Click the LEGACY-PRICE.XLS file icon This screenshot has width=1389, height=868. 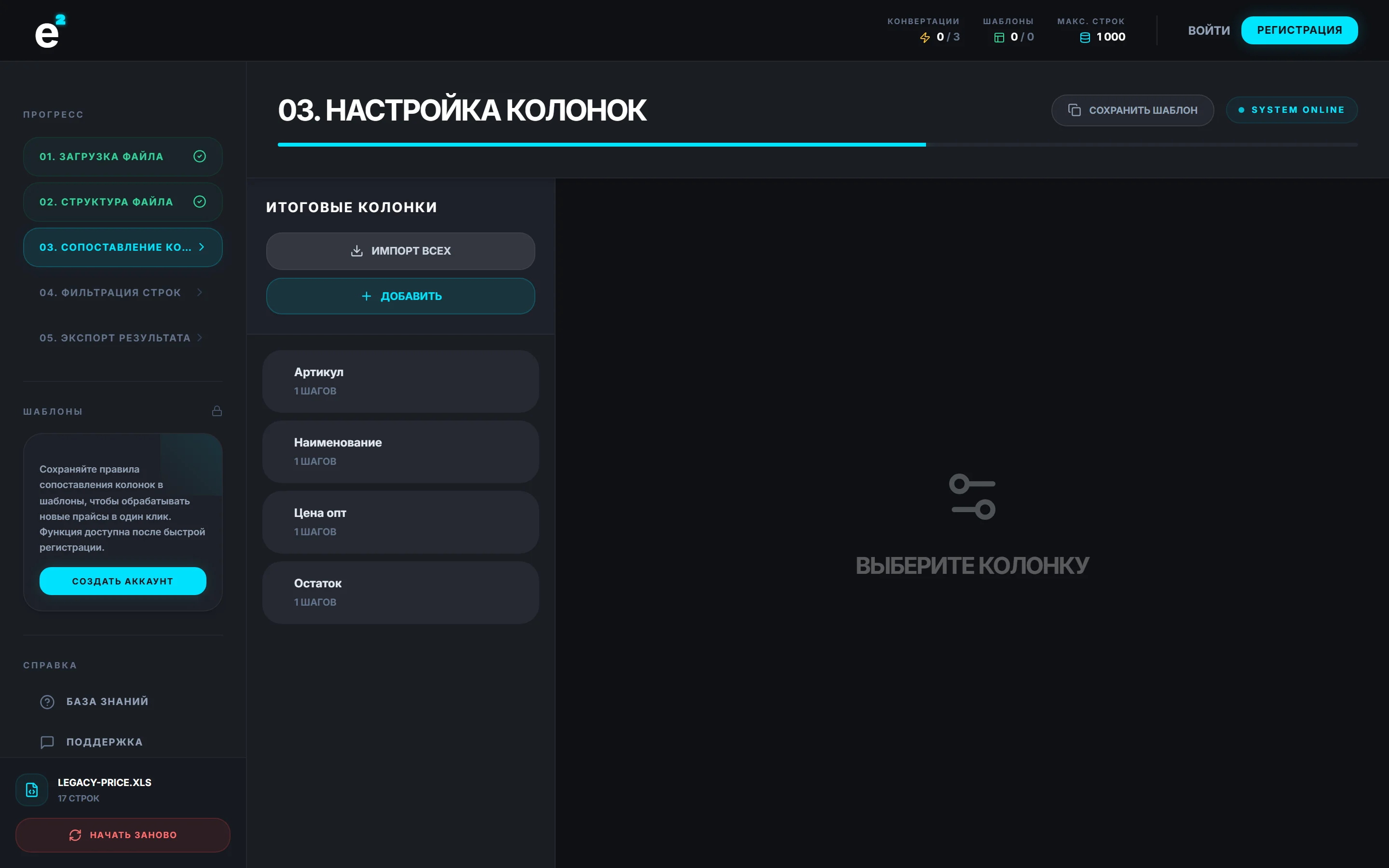click(31, 790)
